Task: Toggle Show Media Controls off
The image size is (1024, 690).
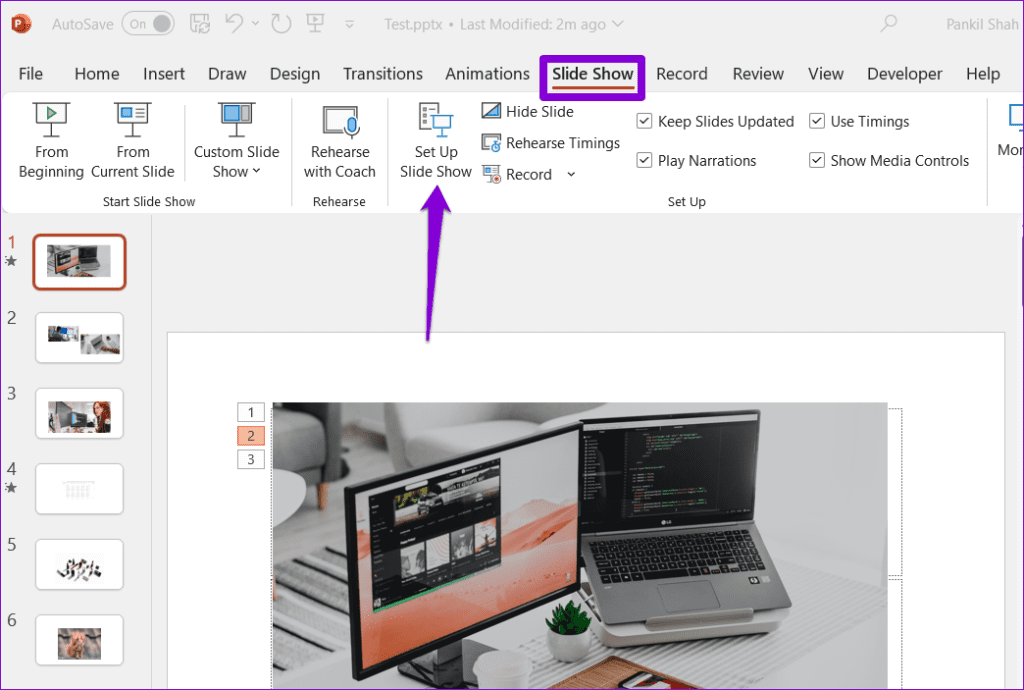Action: coord(817,160)
